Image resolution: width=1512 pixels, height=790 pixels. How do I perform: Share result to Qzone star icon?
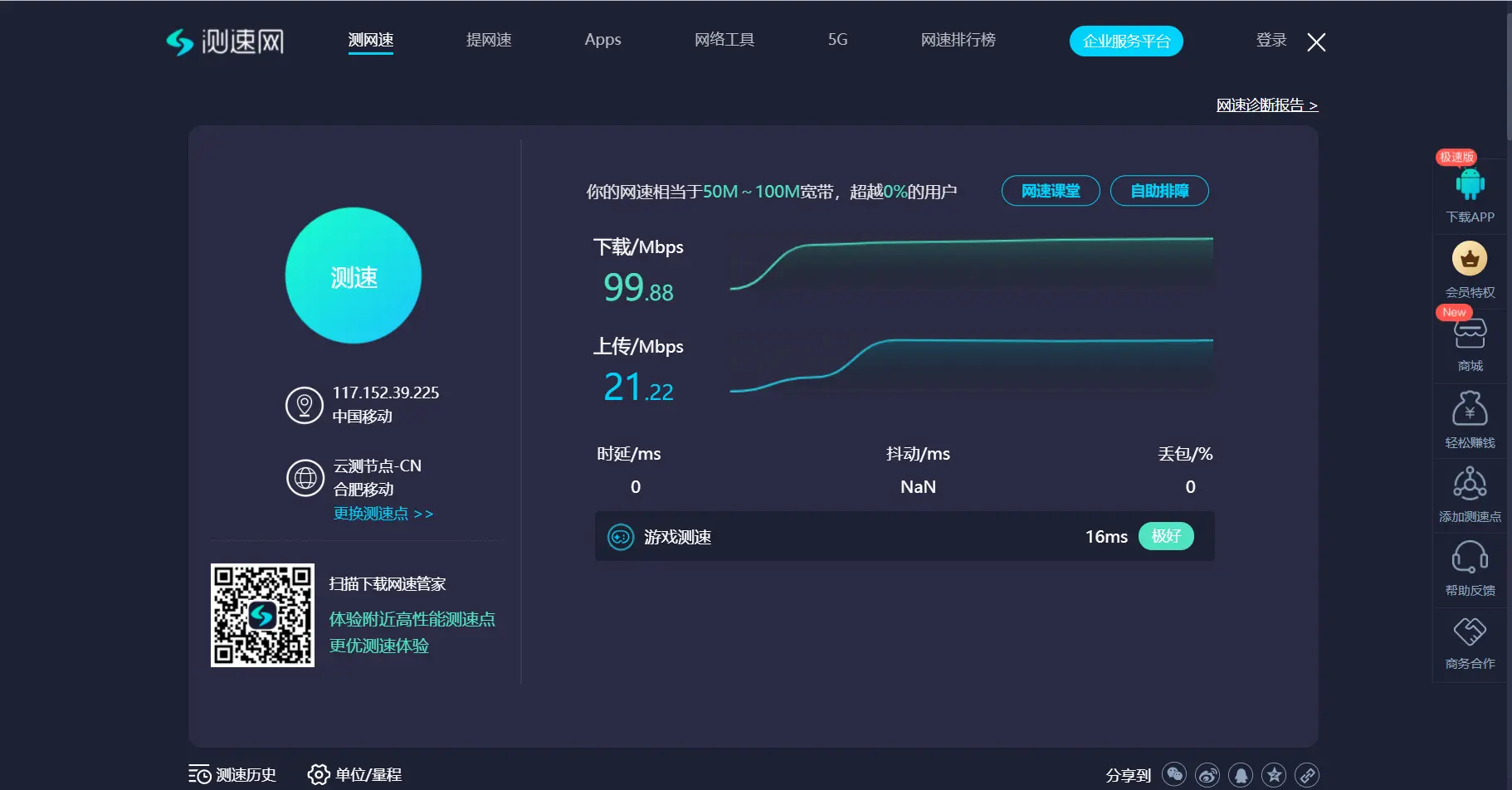[1274, 775]
